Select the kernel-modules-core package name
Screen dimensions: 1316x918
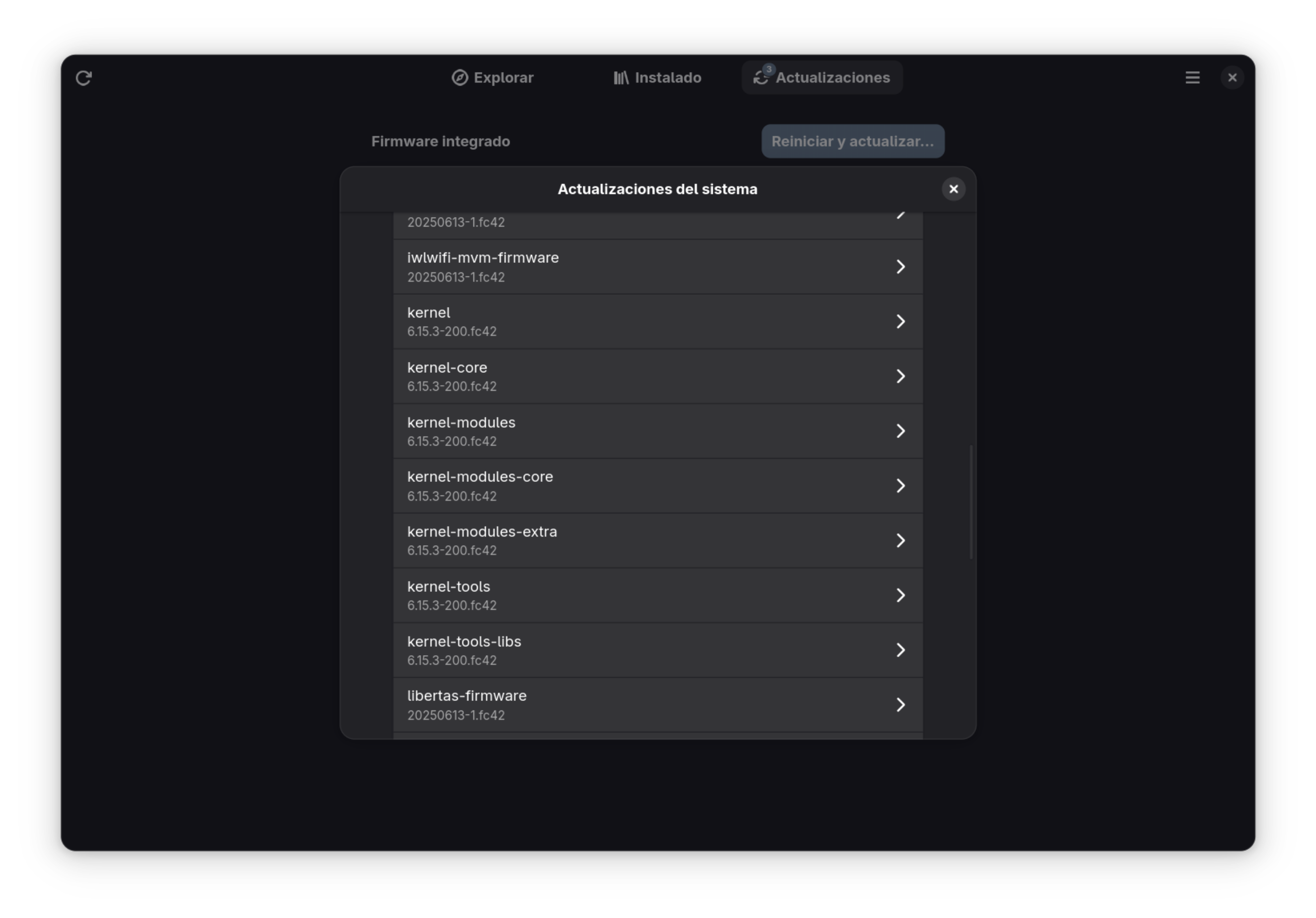point(480,476)
